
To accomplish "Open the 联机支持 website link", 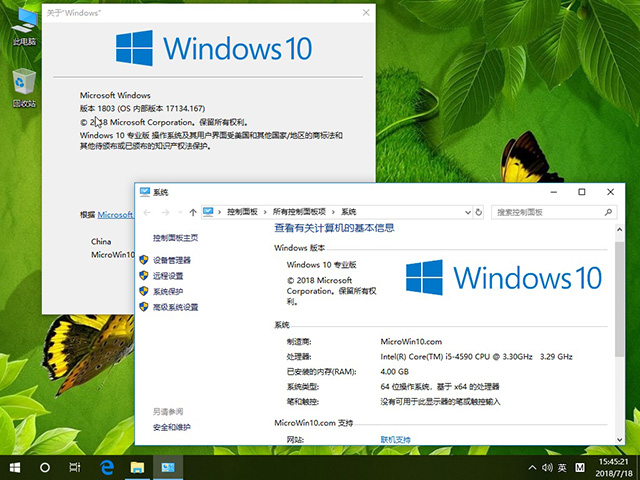I will point(396,440).
